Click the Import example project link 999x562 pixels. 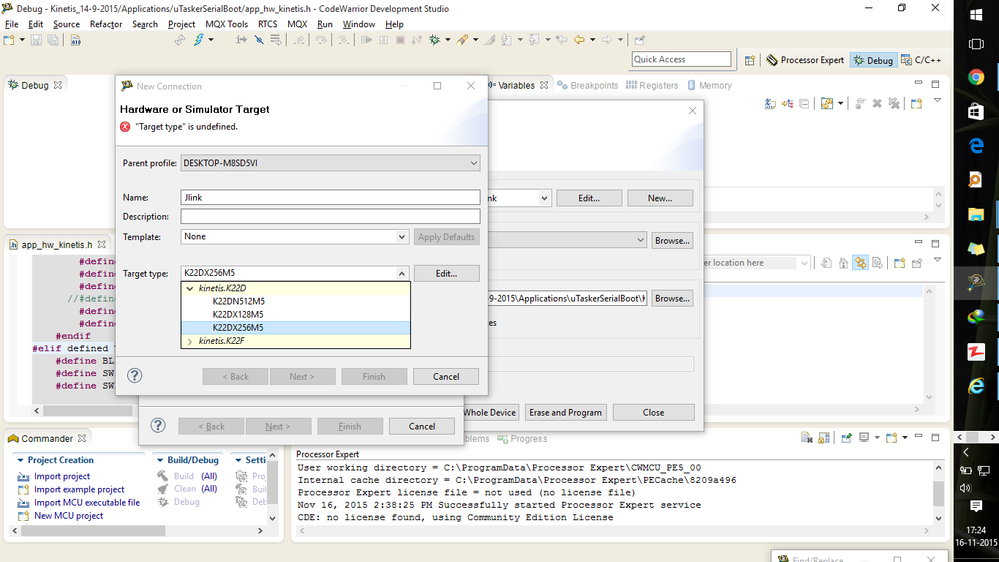79,489
